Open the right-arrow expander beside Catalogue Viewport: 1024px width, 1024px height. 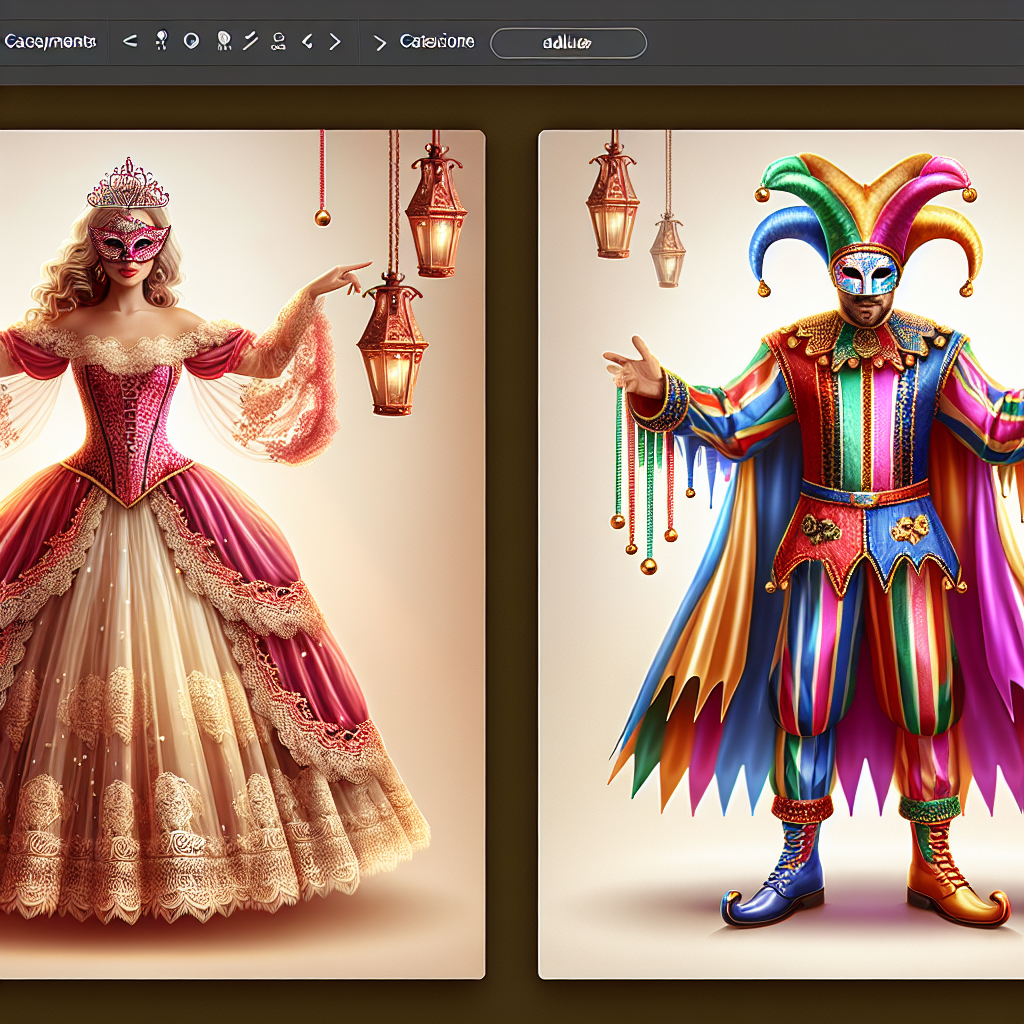382,42
